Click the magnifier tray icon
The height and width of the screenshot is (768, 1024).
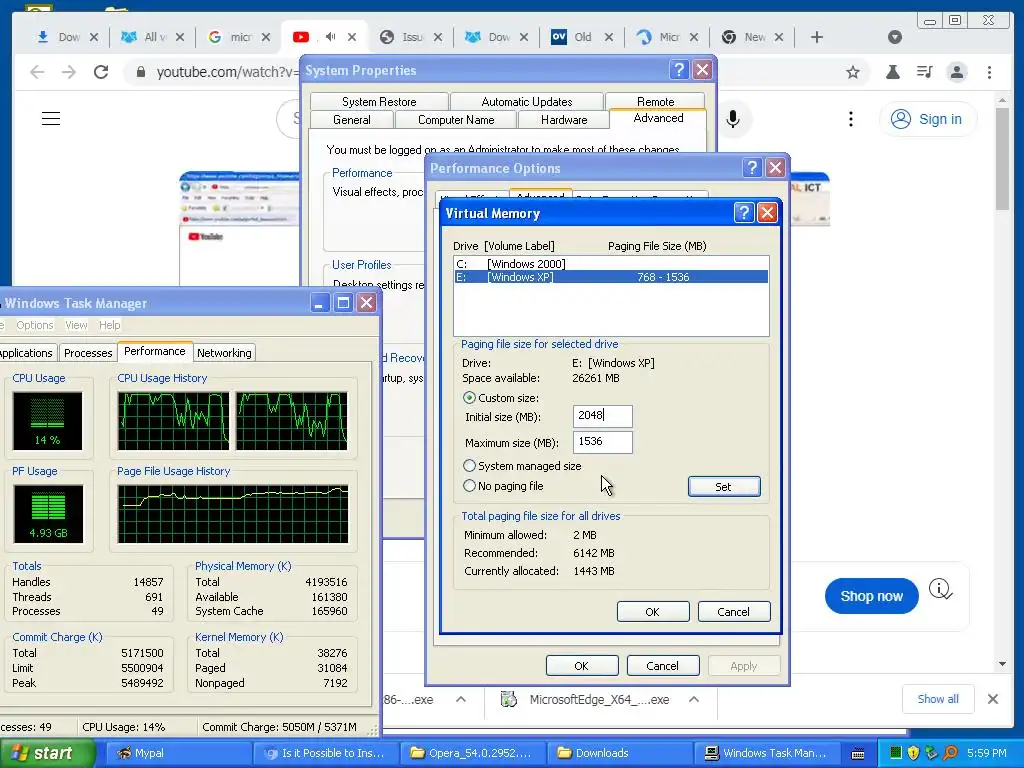point(950,753)
